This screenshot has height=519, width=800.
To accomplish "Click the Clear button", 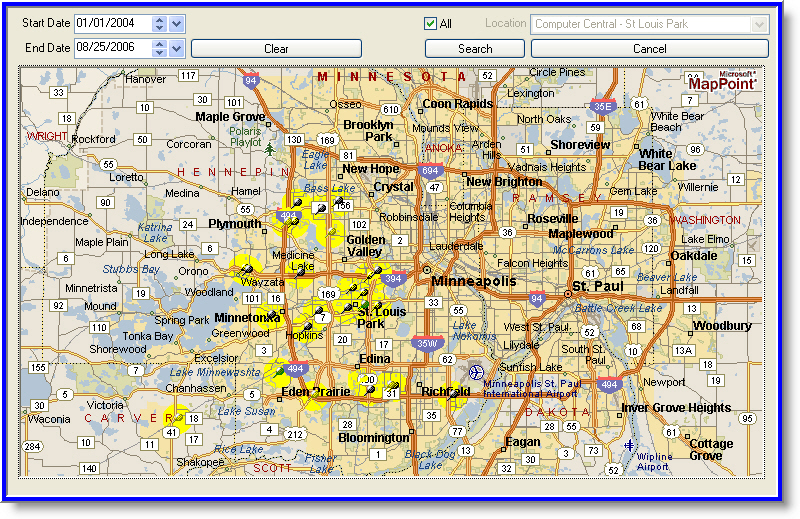I will pos(276,48).
